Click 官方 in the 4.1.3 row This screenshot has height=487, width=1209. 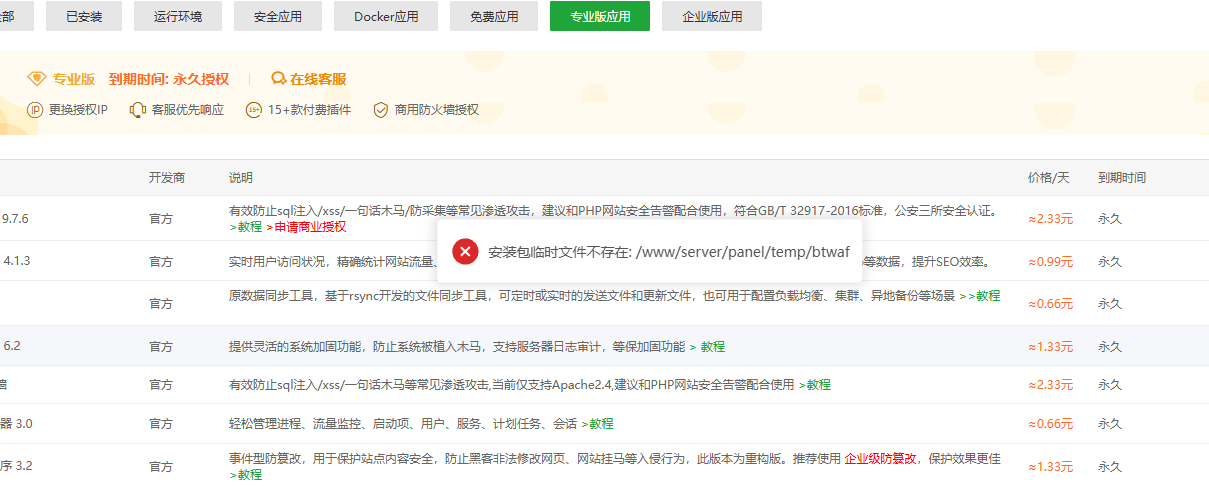pos(161,262)
